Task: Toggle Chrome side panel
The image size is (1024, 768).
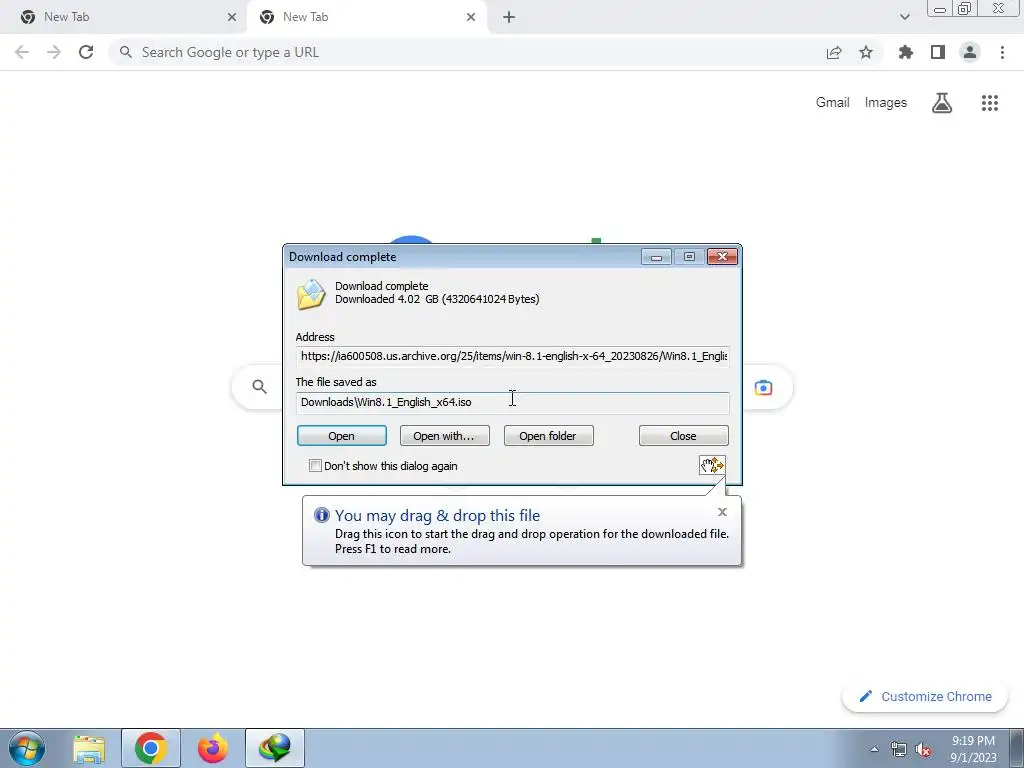Action: click(x=938, y=52)
